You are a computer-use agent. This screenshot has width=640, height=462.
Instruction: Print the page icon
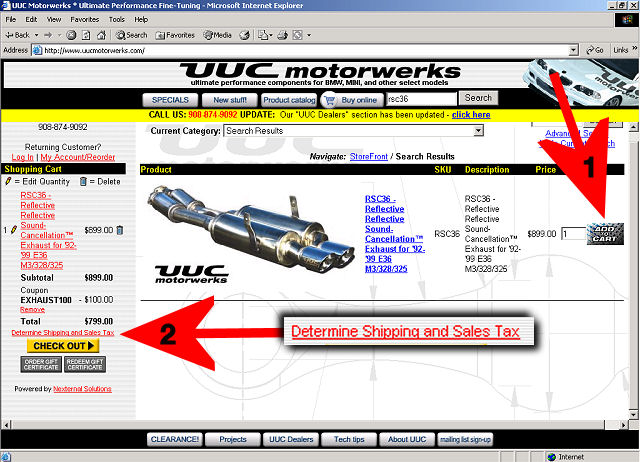click(282, 35)
